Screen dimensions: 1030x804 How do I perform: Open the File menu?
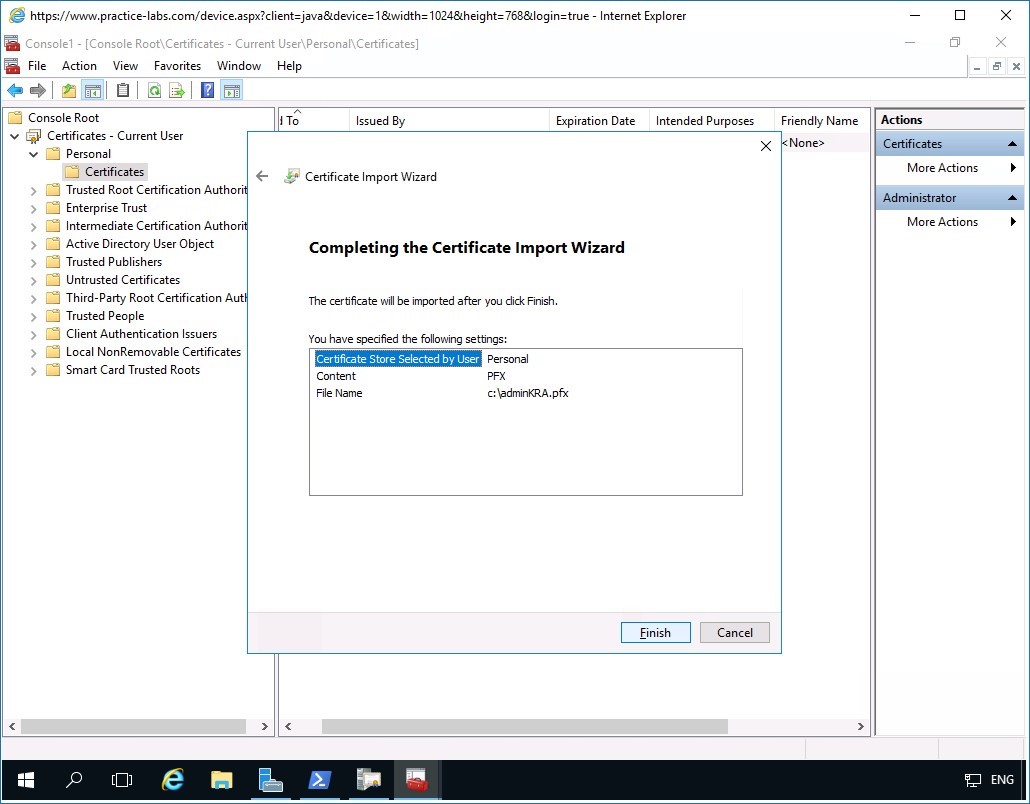coord(37,66)
